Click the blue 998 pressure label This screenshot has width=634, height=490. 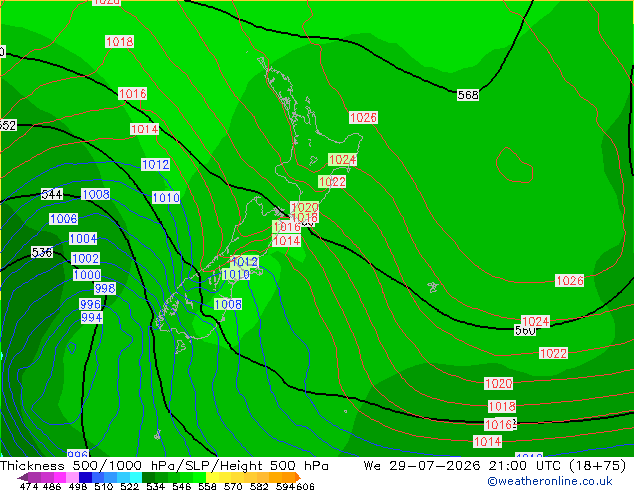105,289
